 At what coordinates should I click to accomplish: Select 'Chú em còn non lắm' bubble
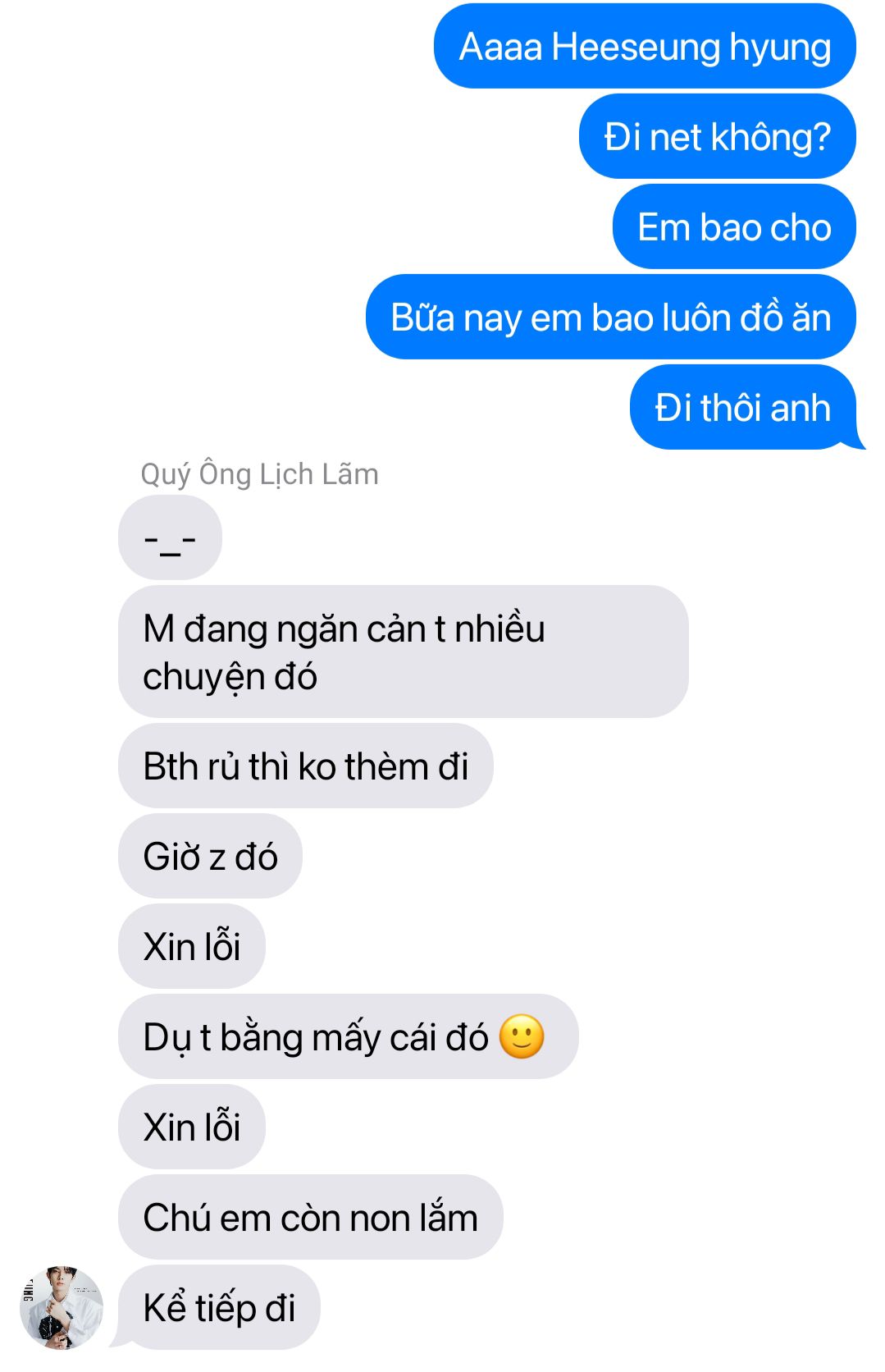(311, 1217)
